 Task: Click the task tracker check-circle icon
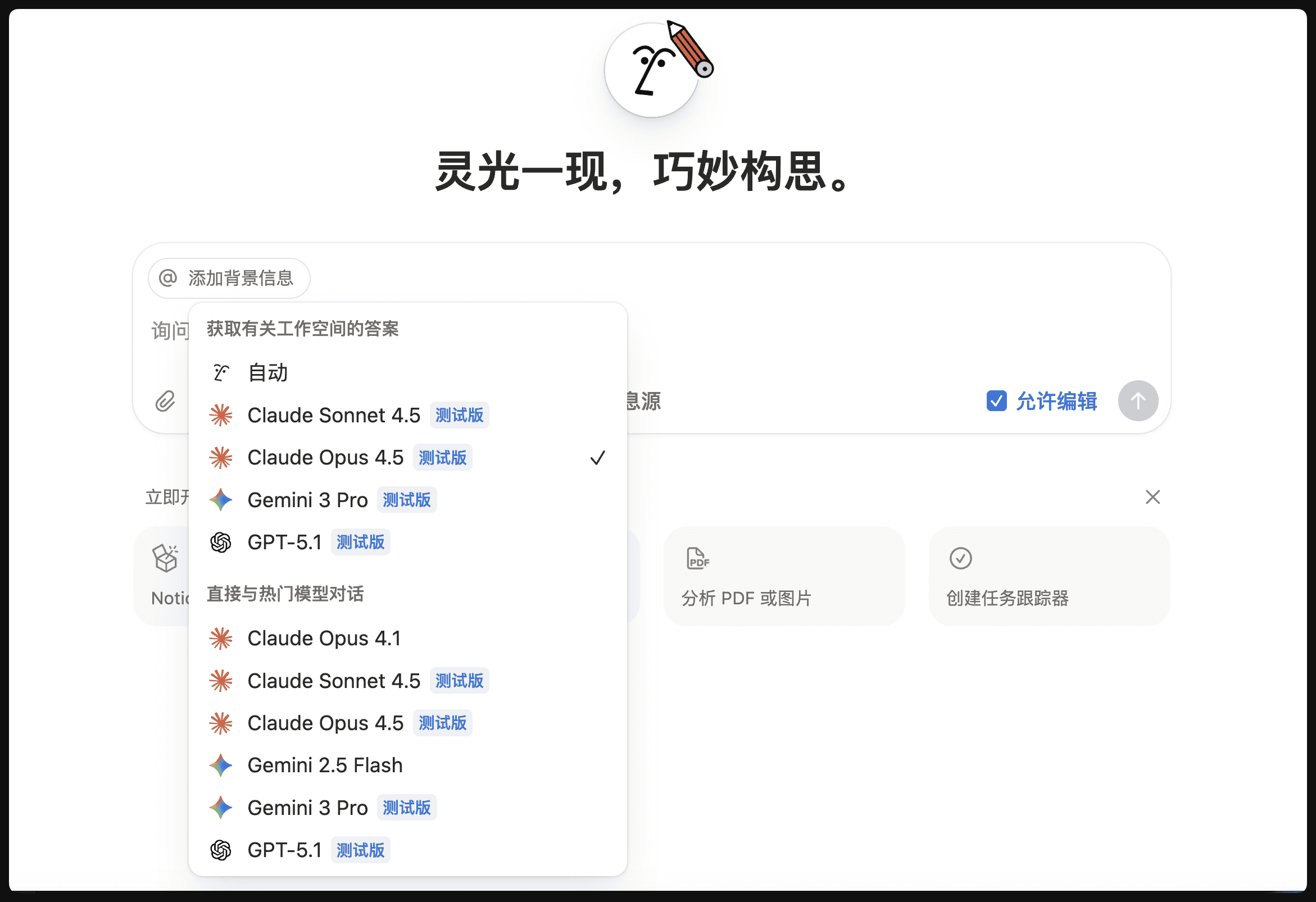[x=960, y=558]
